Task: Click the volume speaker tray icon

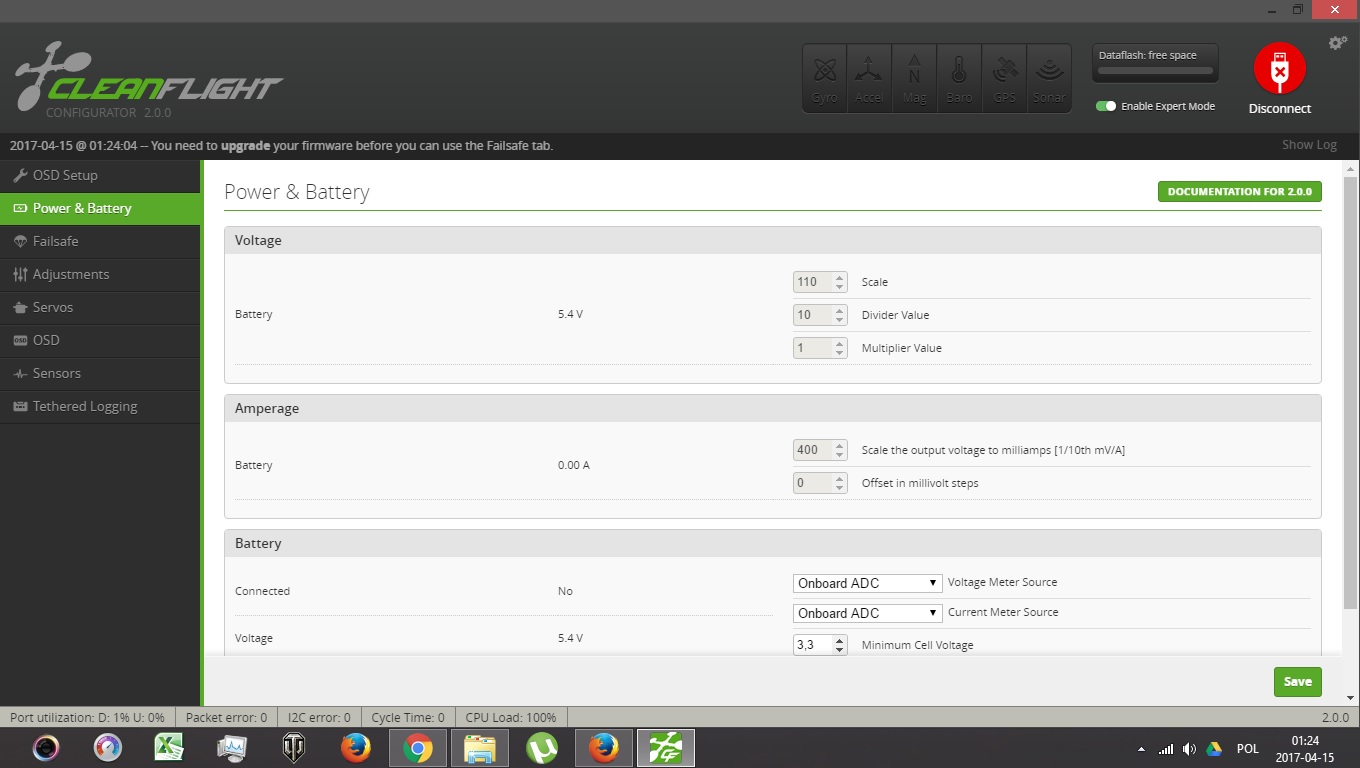Action: tap(1189, 749)
